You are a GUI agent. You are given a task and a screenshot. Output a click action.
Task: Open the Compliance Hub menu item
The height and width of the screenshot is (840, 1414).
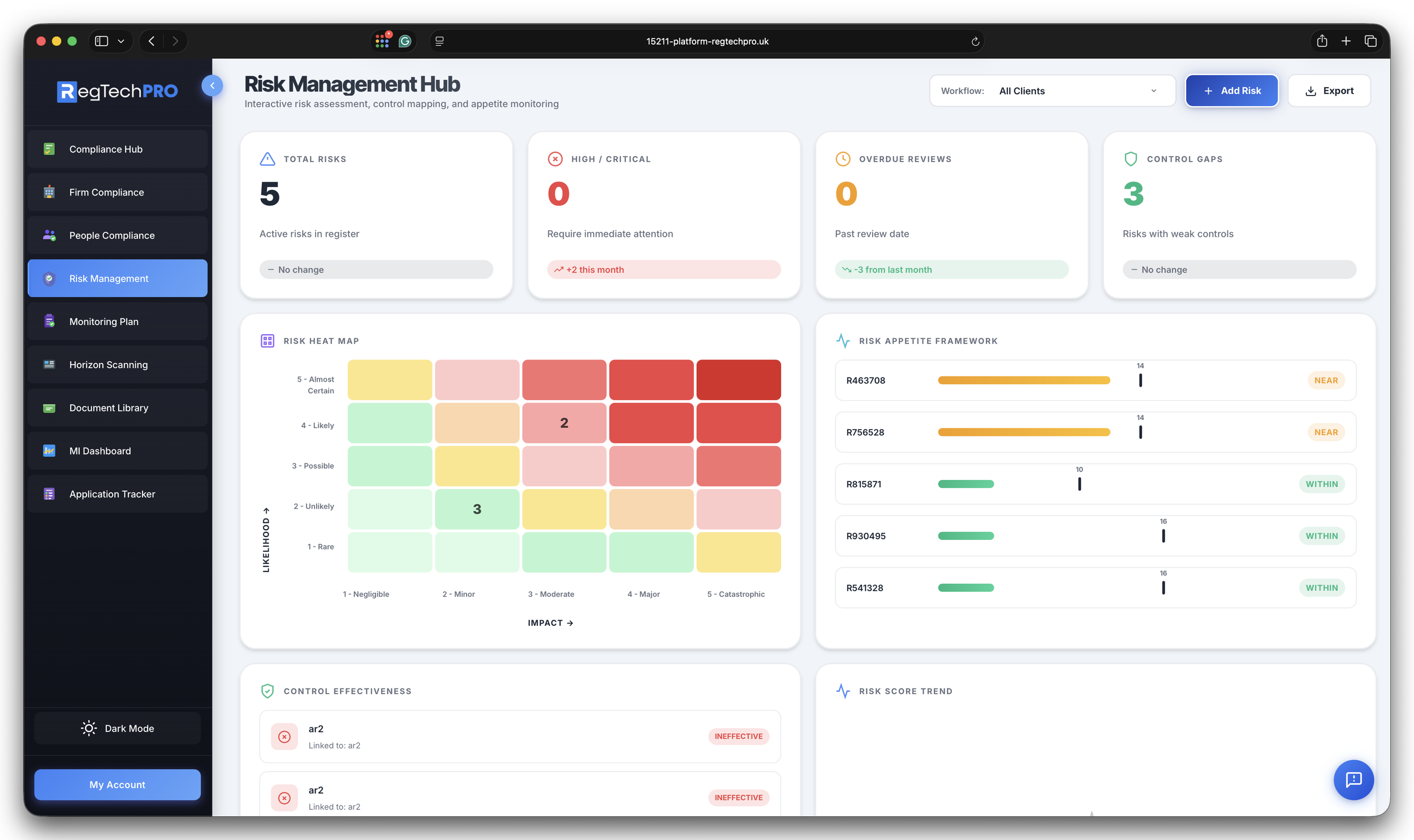[x=117, y=149]
